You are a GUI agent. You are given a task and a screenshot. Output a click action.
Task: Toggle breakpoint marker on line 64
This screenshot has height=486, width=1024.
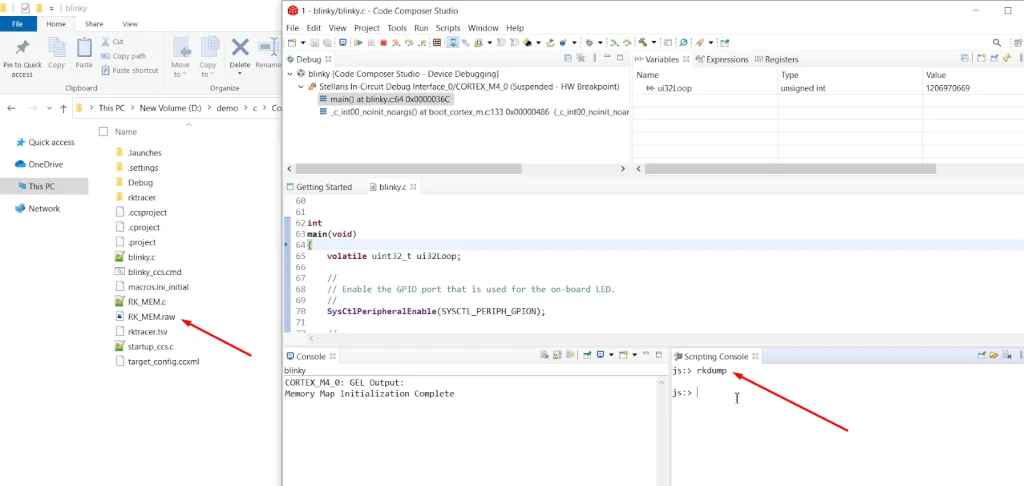click(x=287, y=245)
